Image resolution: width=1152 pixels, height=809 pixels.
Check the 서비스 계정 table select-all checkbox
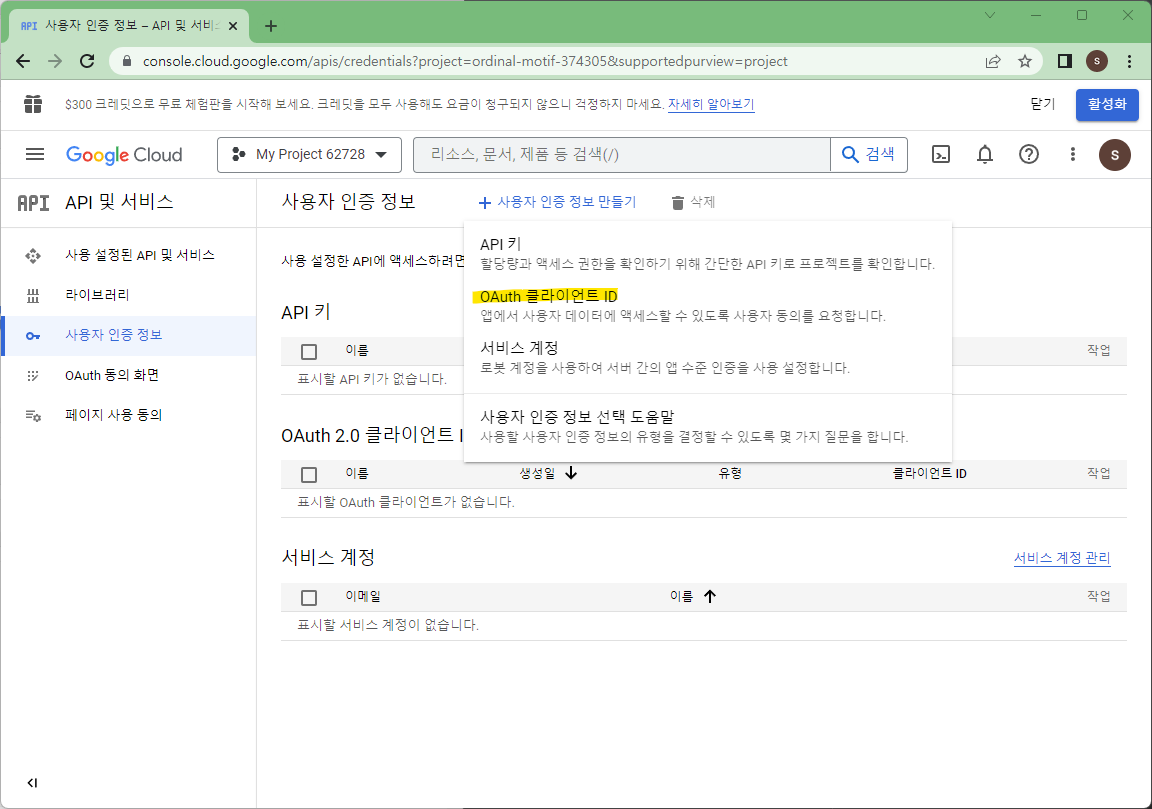click(x=309, y=598)
